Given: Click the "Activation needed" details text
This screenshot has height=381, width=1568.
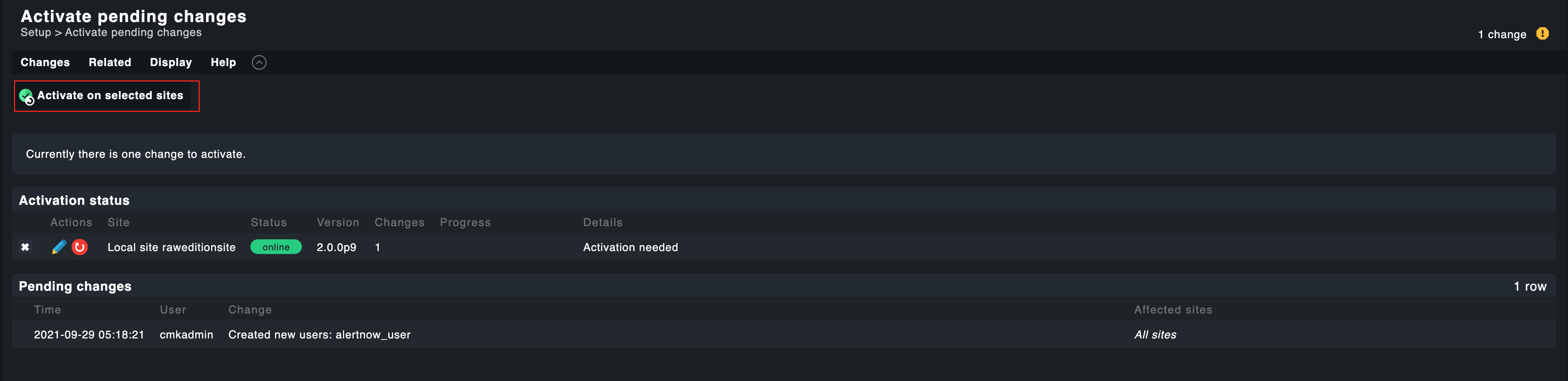Looking at the screenshot, I should pos(630,248).
